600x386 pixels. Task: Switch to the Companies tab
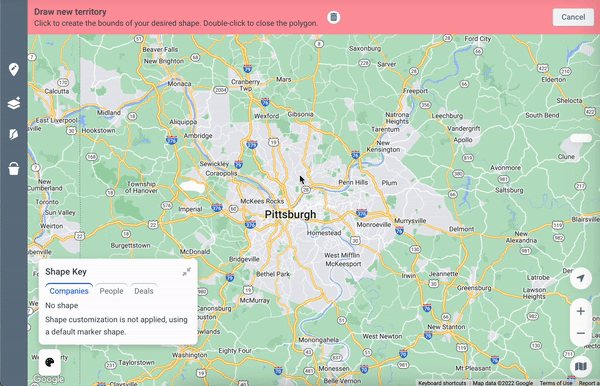coord(69,291)
